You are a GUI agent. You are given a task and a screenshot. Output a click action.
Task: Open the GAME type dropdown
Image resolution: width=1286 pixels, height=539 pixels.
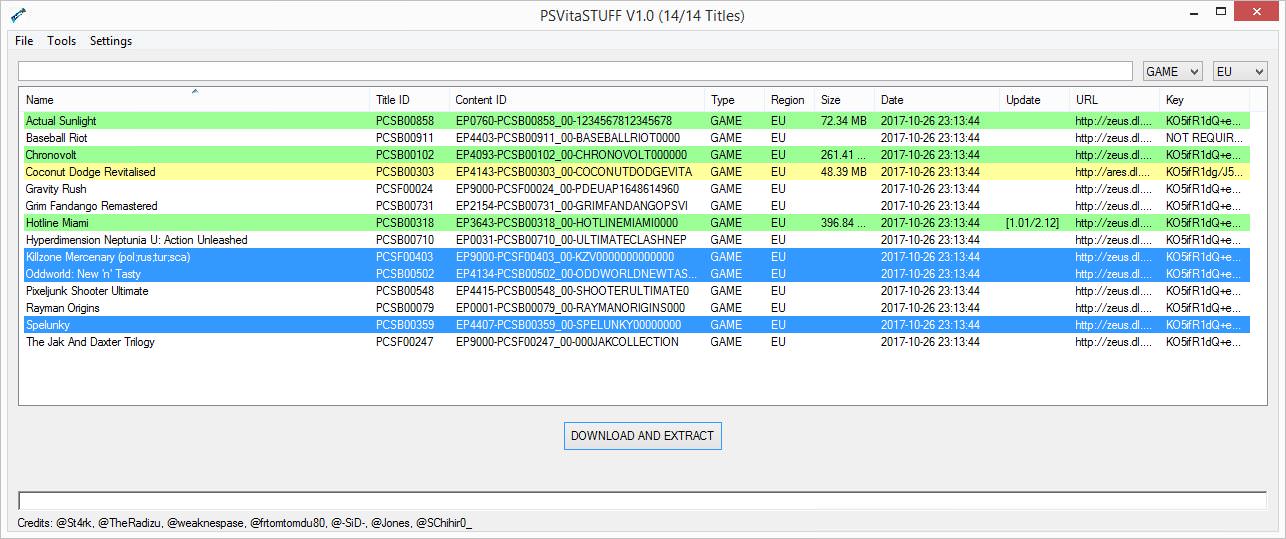(1173, 71)
